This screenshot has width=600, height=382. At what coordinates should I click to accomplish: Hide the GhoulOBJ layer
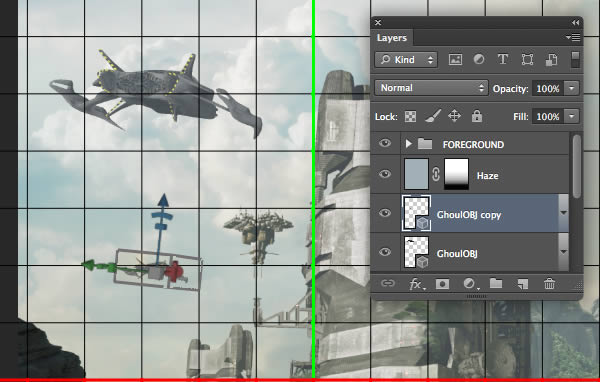(385, 252)
